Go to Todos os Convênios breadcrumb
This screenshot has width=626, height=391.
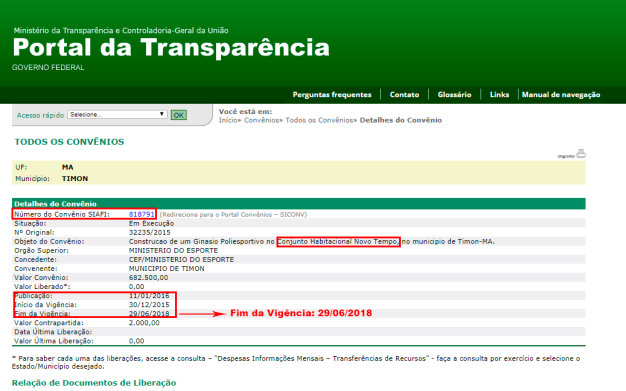tap(319, 120)
